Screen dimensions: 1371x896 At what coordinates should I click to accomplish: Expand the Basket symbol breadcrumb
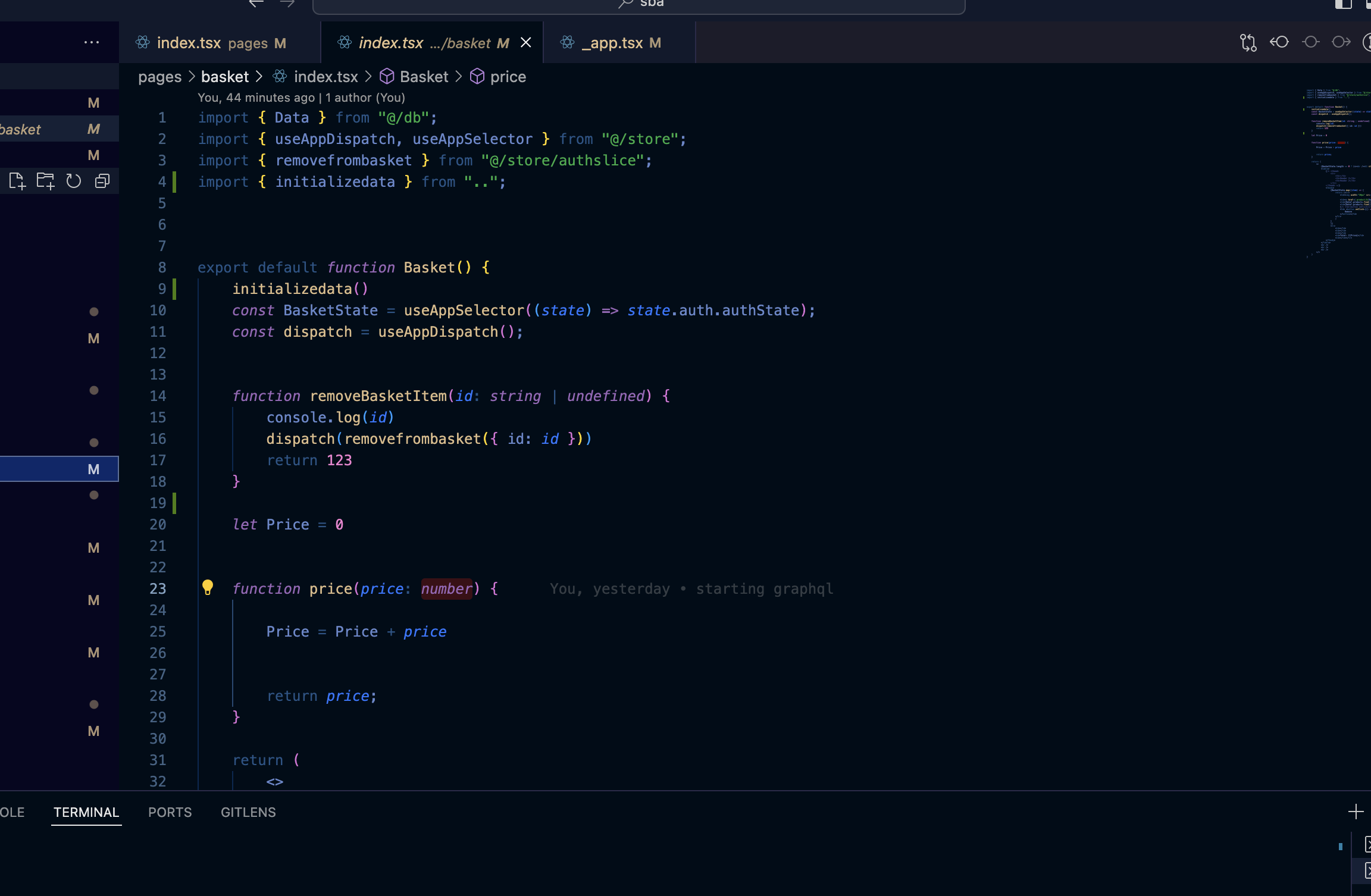(x=424, y=77)
